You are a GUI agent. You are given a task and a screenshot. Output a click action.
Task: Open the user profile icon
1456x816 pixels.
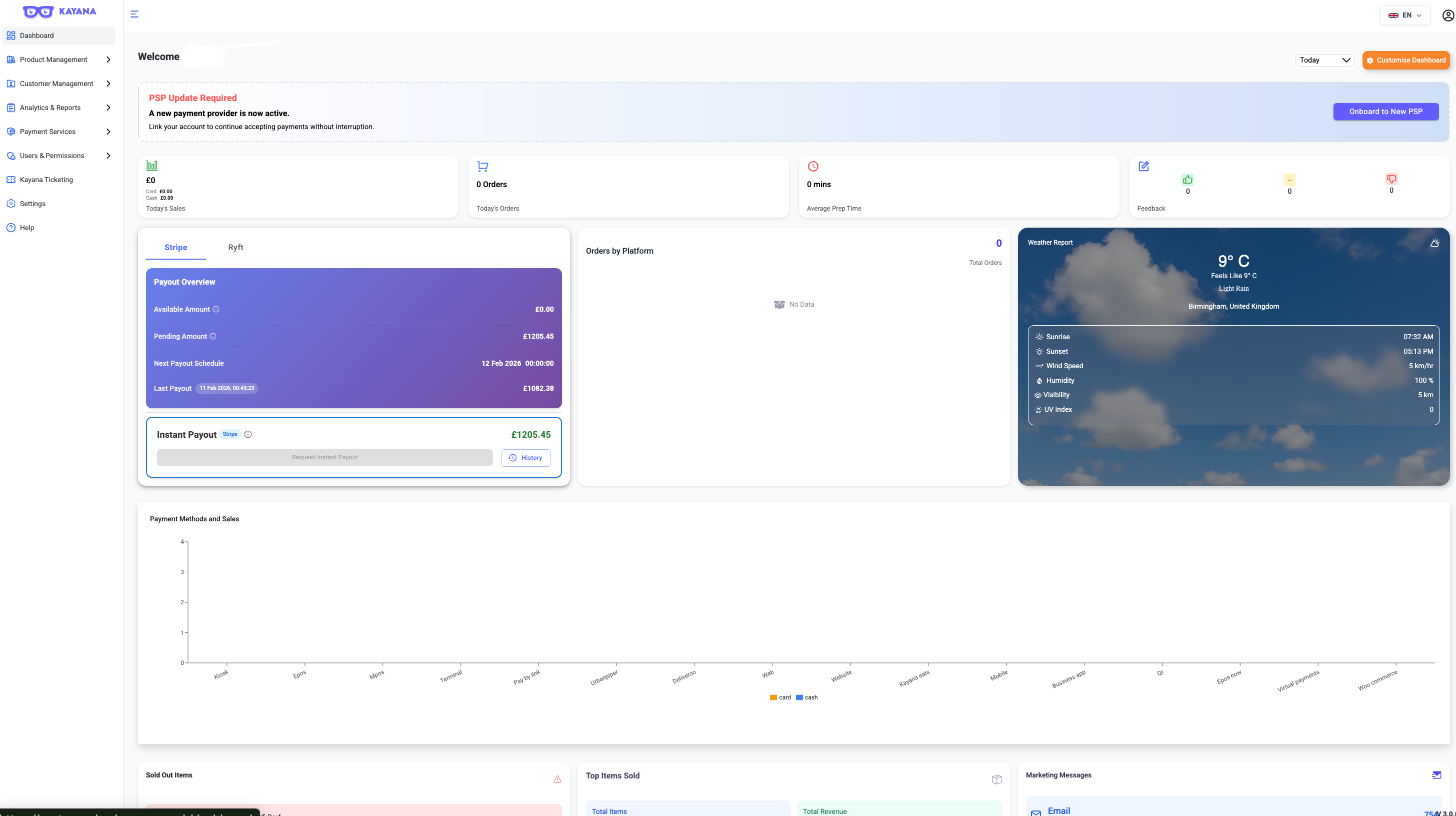click(x=1447, y=16)
